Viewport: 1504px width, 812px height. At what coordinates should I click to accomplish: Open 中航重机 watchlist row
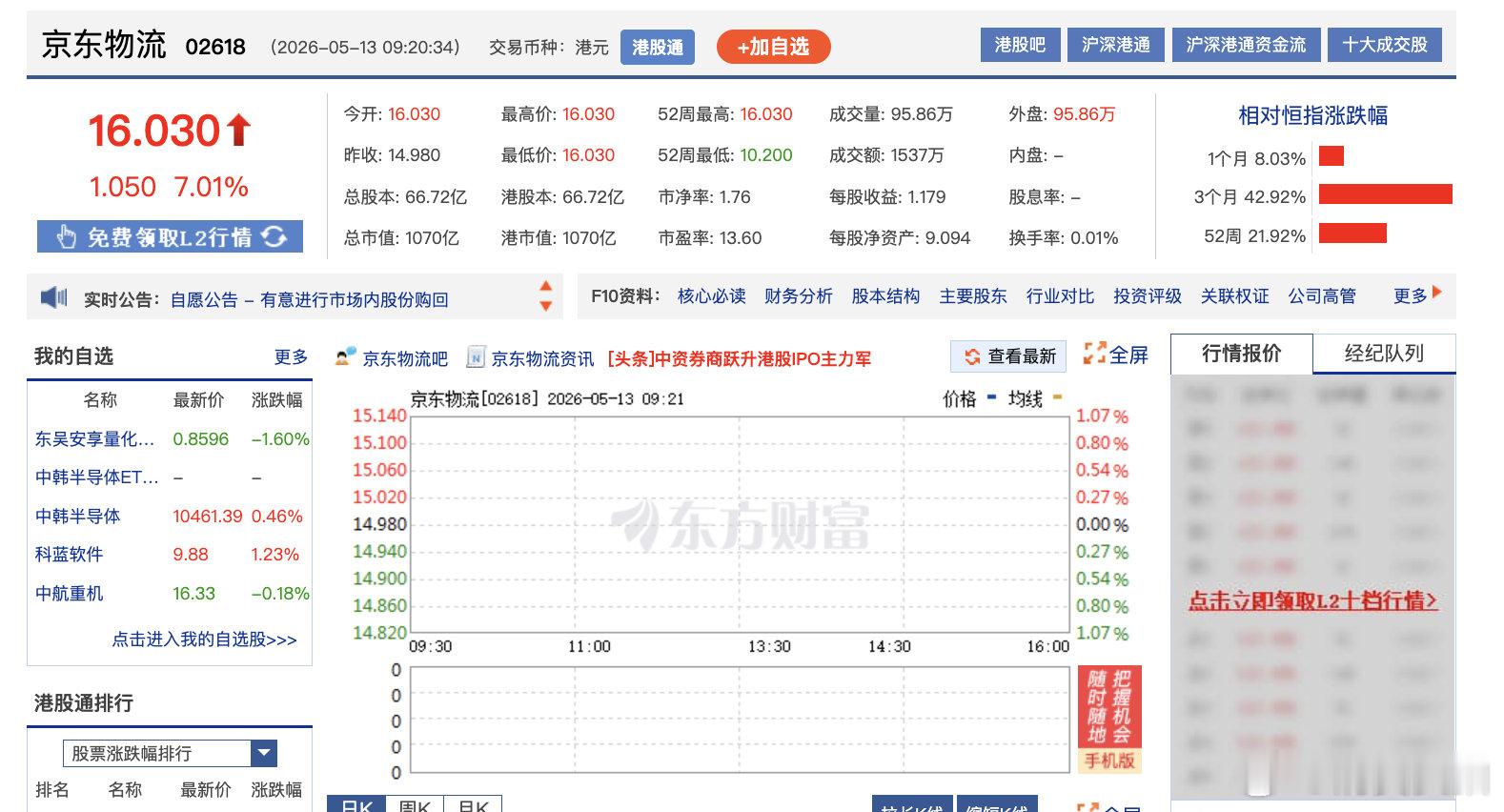(172, 594)
